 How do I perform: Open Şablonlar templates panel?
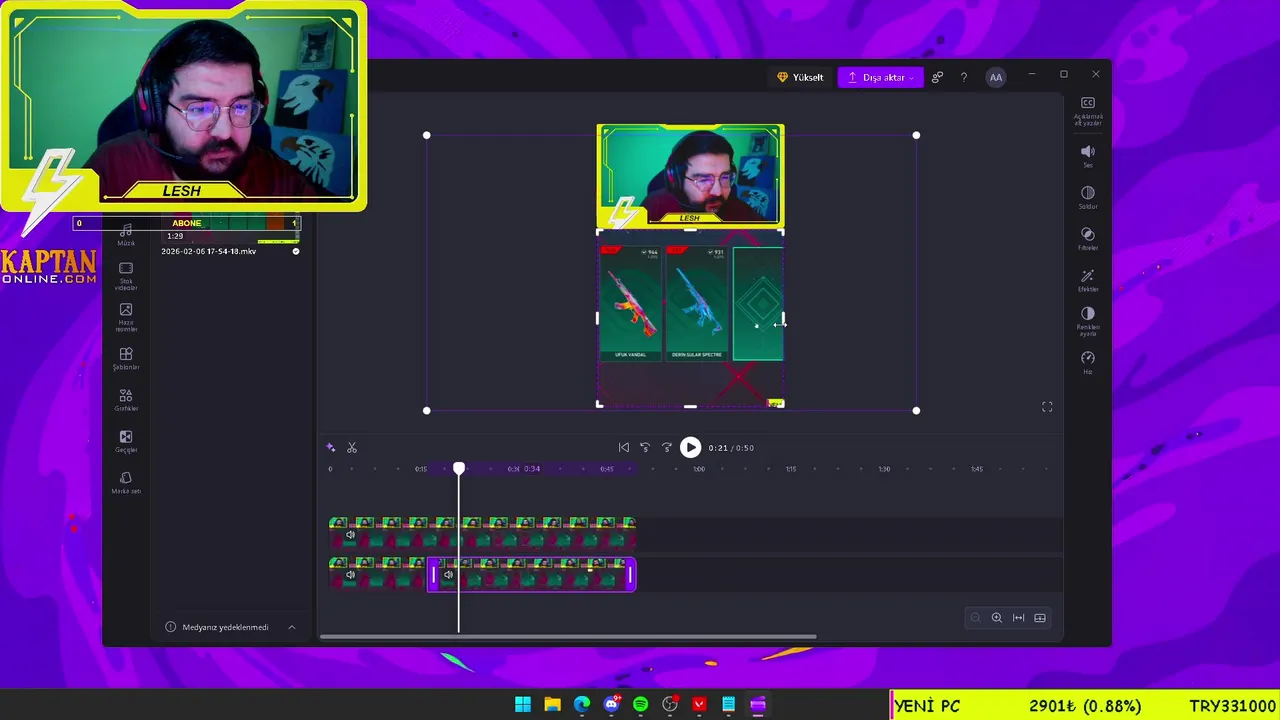click(x=126, y=359)
